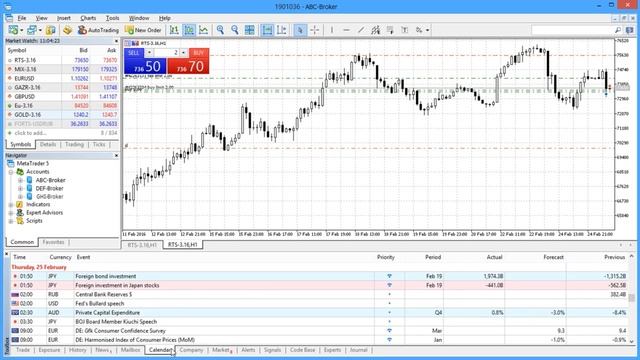Zoom in on the chart
The height and width of the screenshot is (360, 640).
[220, 30]
